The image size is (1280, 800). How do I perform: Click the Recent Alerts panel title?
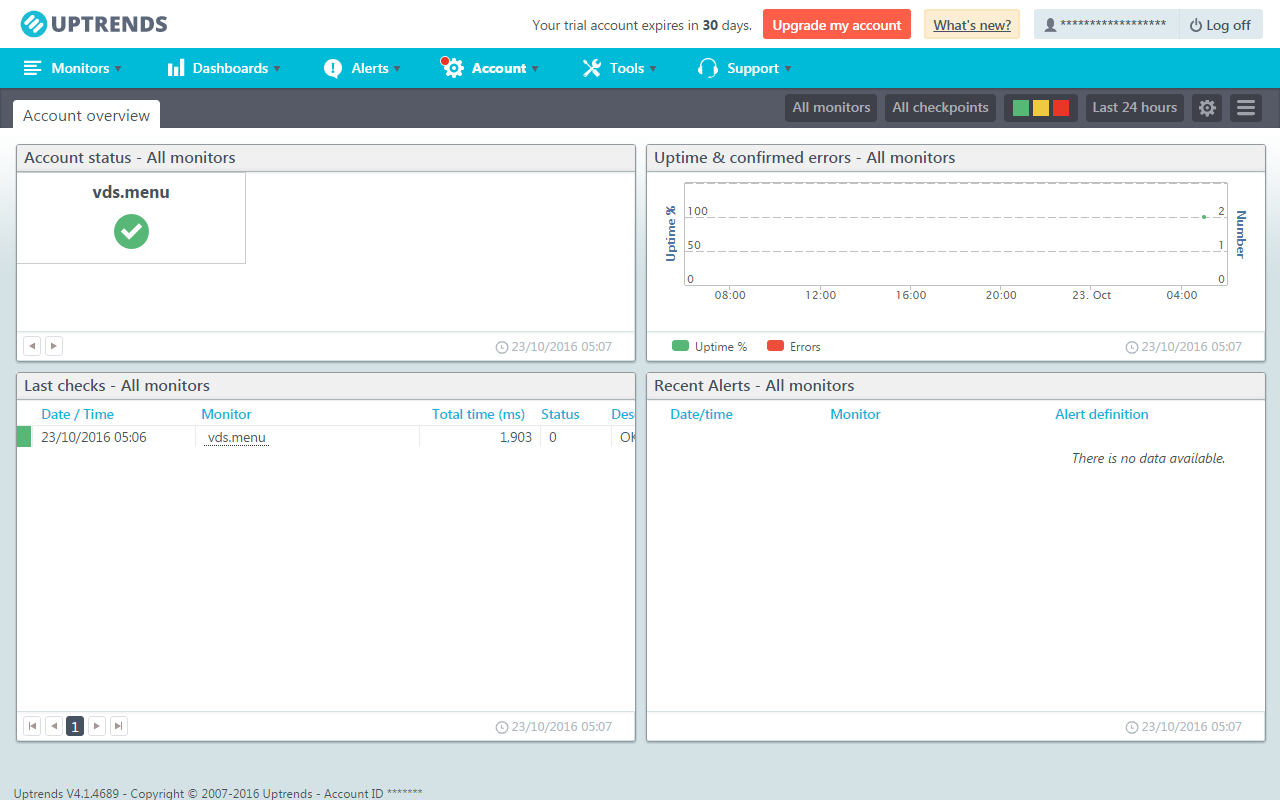tap(754, 385)
